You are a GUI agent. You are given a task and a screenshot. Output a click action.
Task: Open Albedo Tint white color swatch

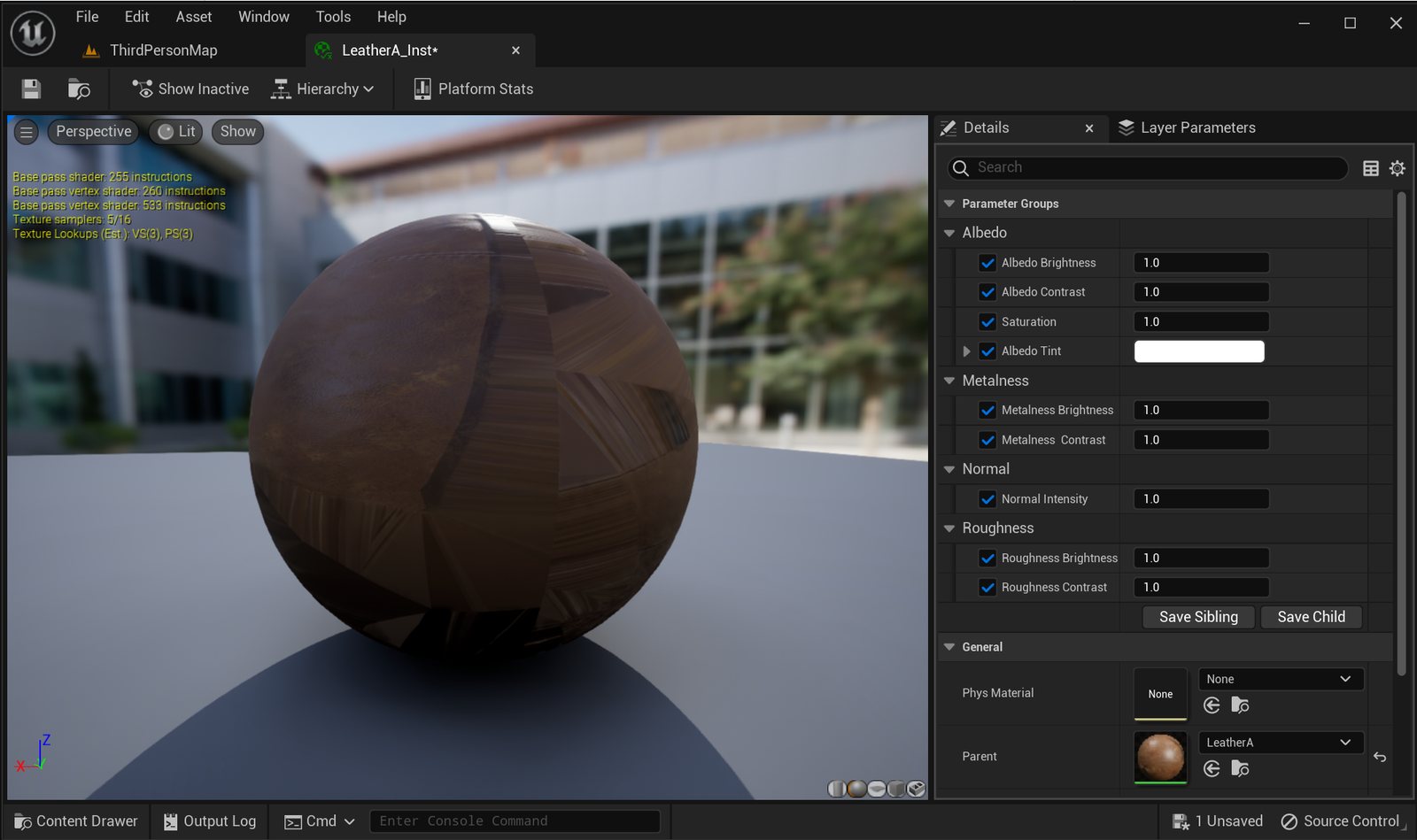coord(1199,351)
